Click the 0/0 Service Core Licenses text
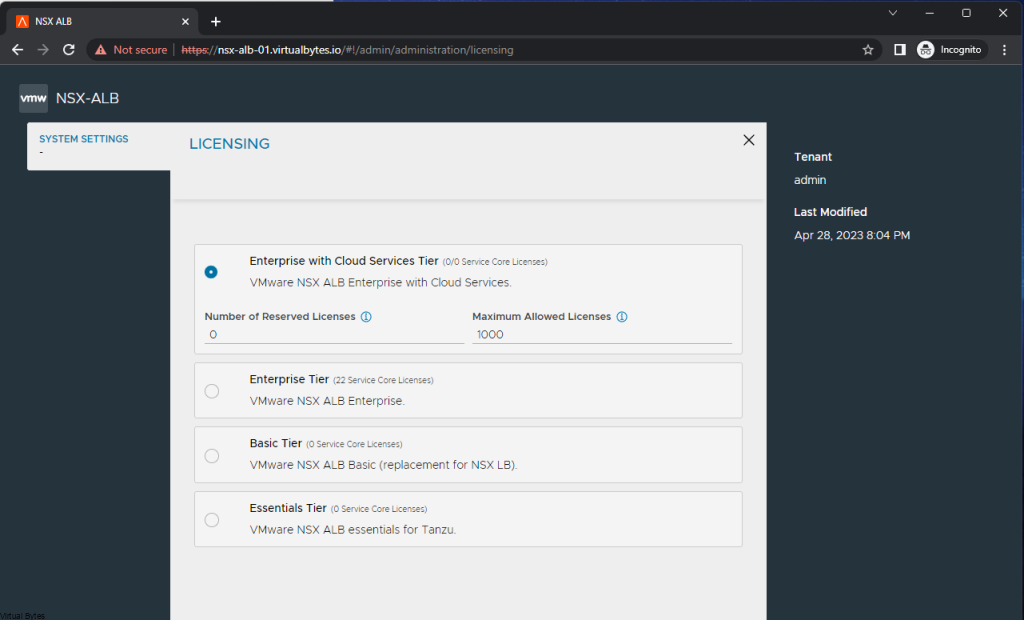 495,262
